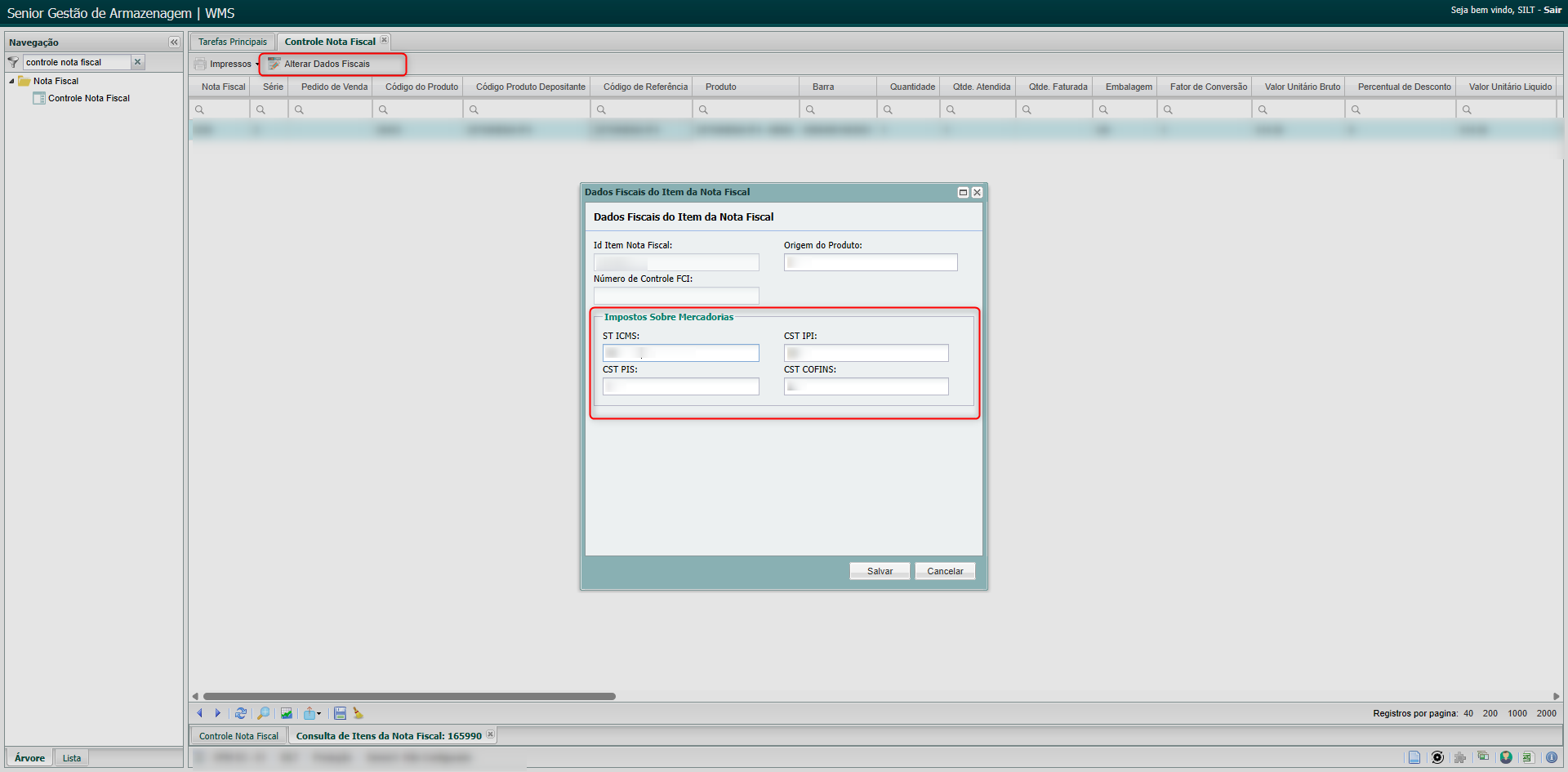This screenshot has width=1568, height=772.
Task: Open the user avatar icon in status bar
Action: pyautogui.click(x=1506, y=757)
